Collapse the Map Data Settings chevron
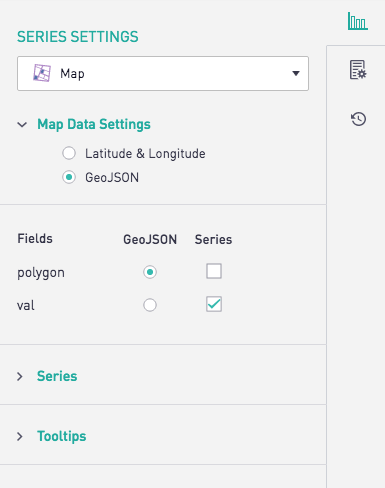Viewport: 385px width, 488px height. 22,125
